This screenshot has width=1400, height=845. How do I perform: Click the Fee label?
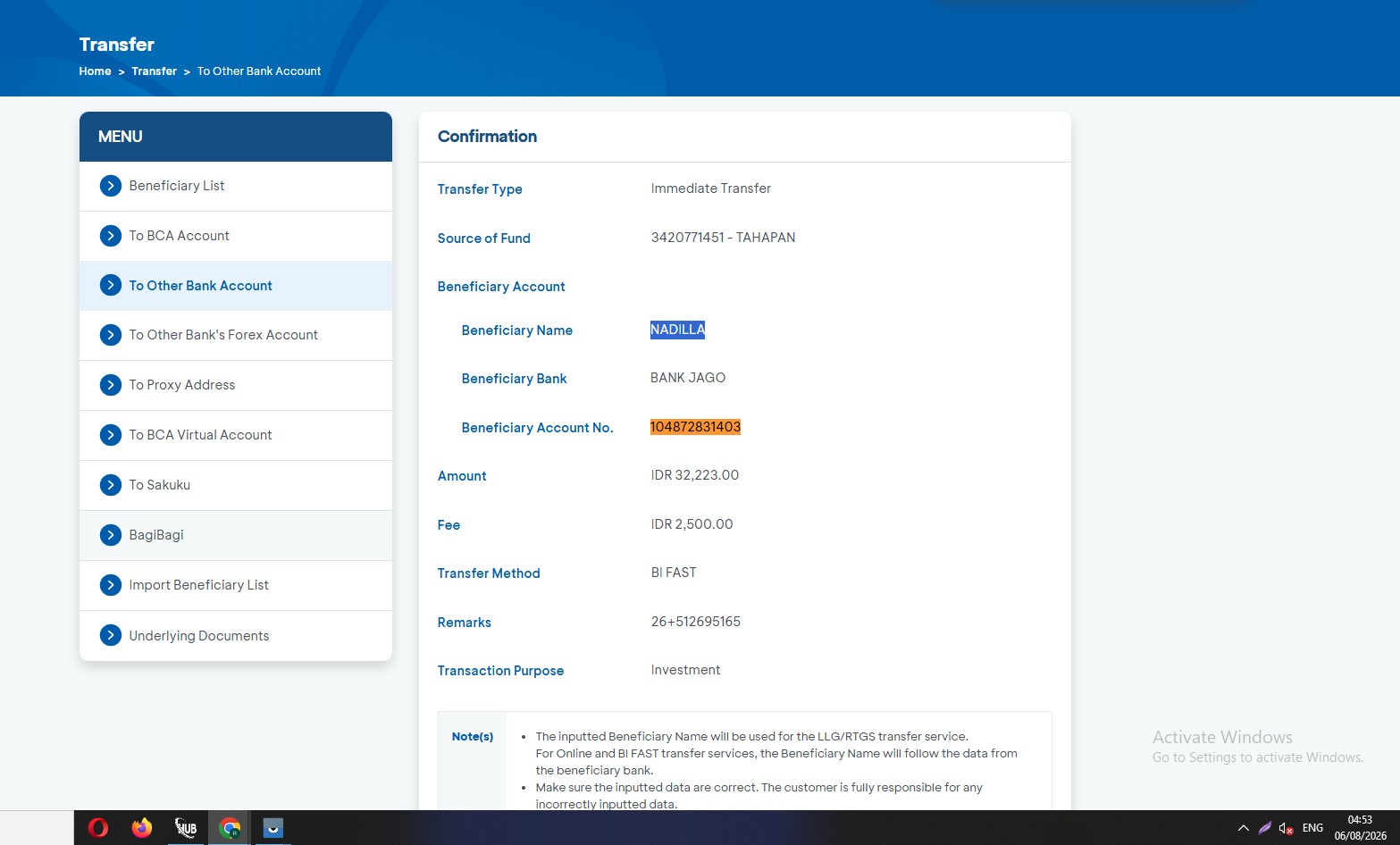(x=449, y=525)
